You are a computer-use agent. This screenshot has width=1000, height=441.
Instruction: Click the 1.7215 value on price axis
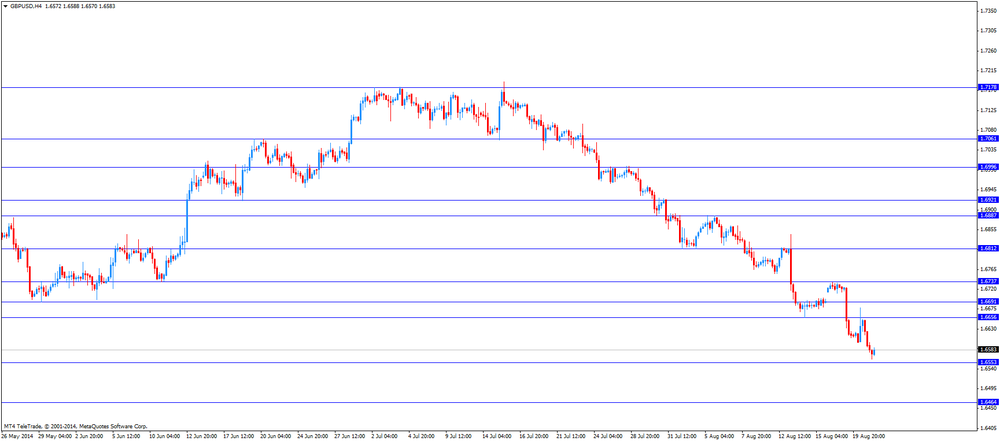click(990, 70)
